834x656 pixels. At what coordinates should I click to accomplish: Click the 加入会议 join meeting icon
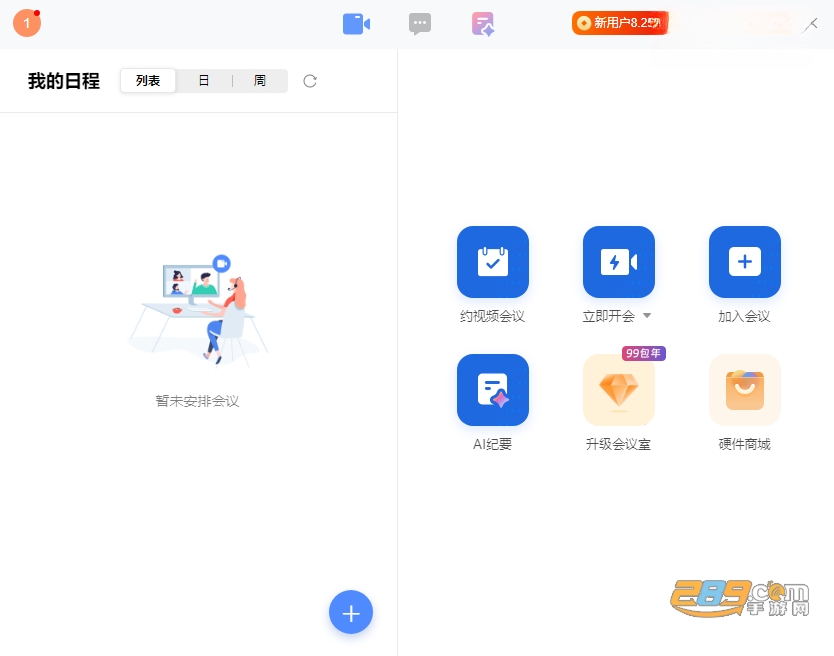(x=745, y=262)
